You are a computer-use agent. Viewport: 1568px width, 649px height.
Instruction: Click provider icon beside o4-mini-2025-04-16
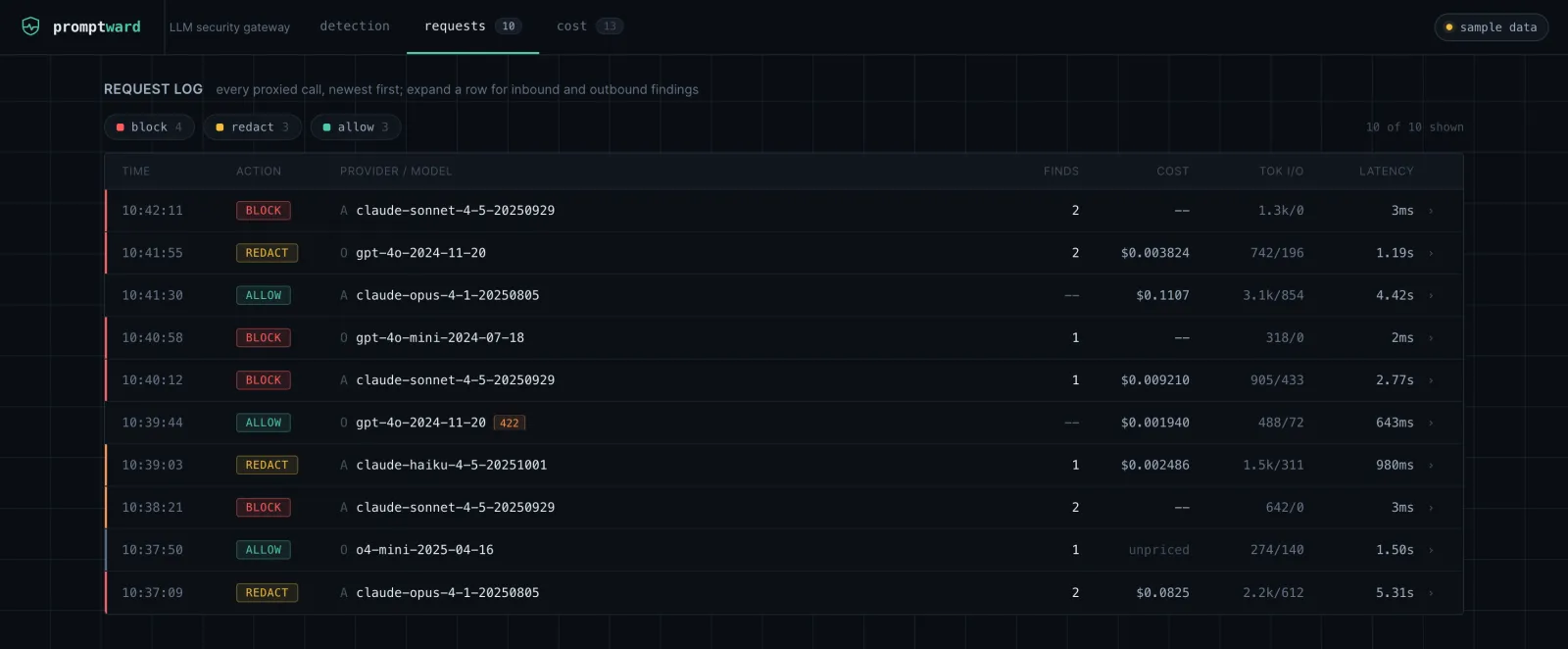tap(344, 550)
